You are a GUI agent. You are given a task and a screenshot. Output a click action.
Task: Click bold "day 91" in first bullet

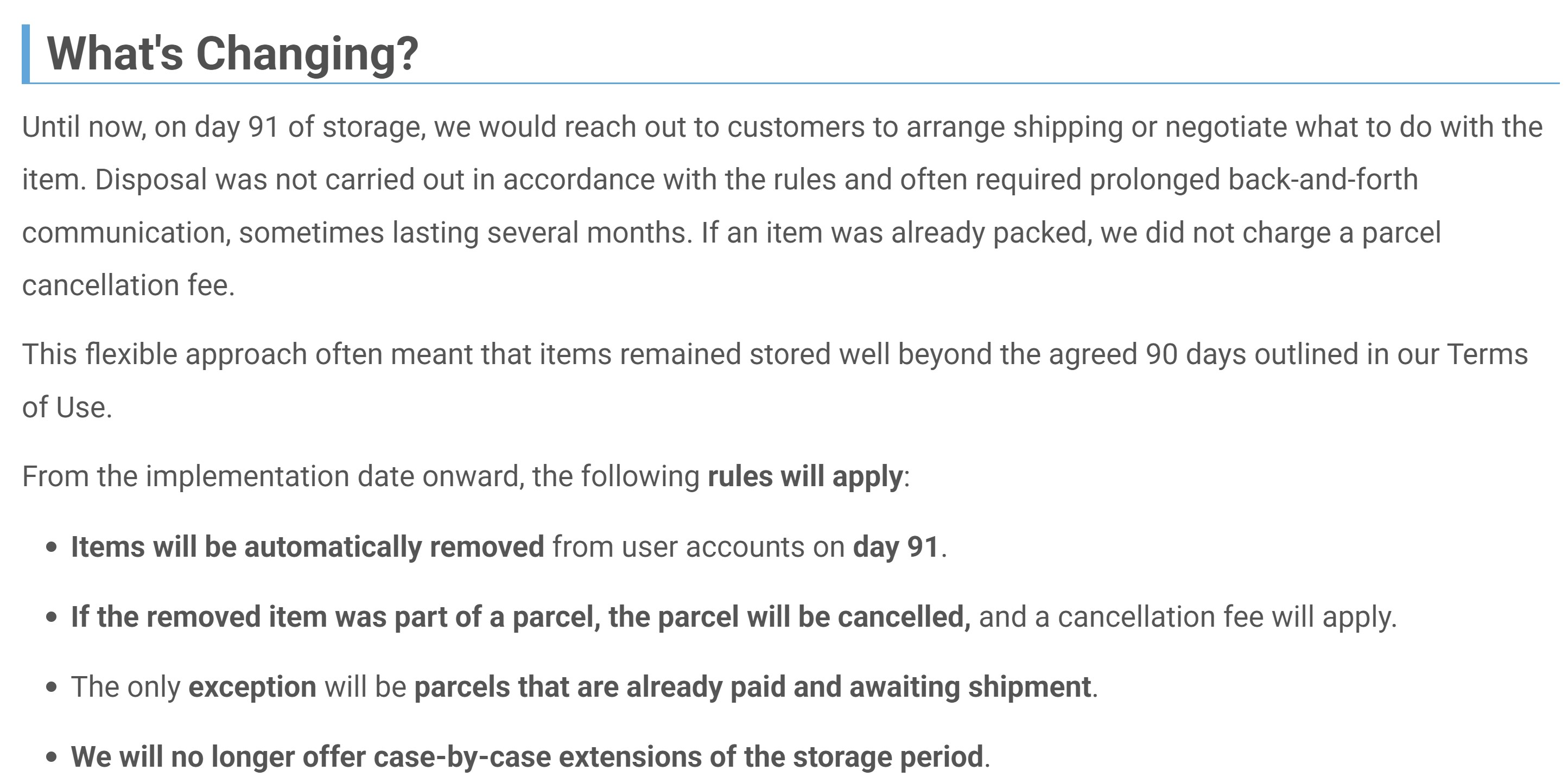pyautogui.click(x=896, y=546)
